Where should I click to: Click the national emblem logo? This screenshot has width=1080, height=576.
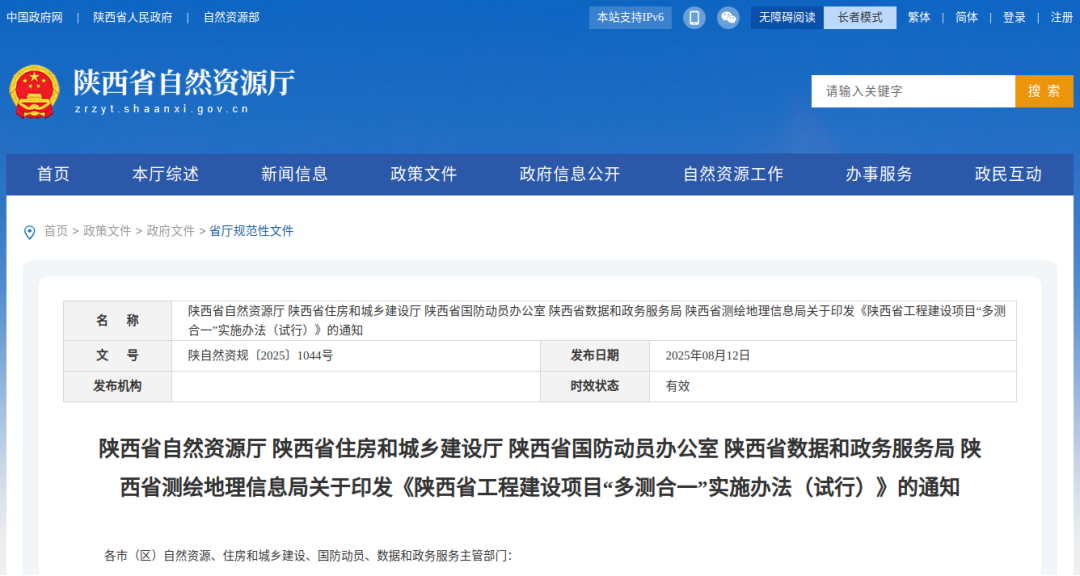pyautogui.click(x=35, y=91)
